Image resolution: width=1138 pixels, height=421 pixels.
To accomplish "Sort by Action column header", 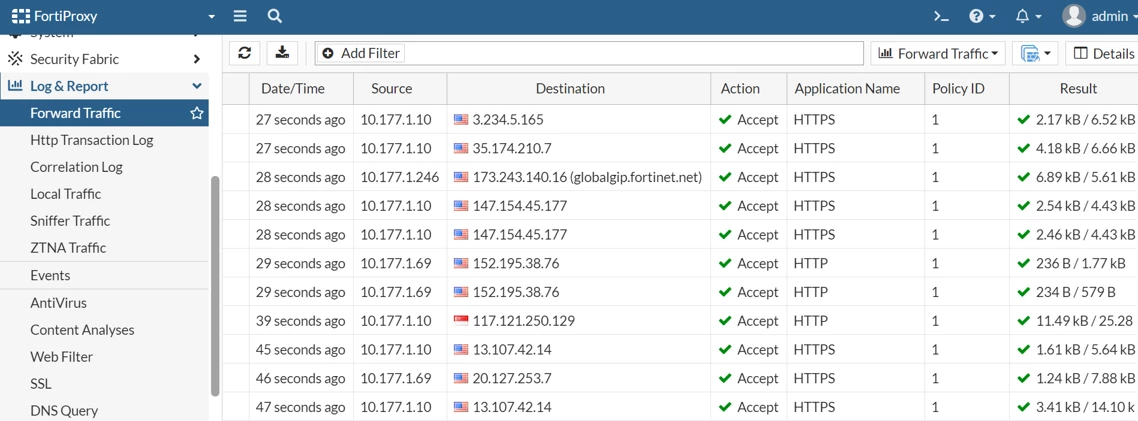I will click(x=740, y=89).
